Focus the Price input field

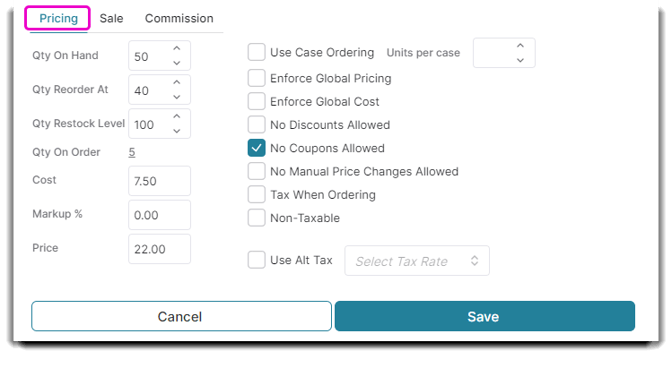(159, 249)
